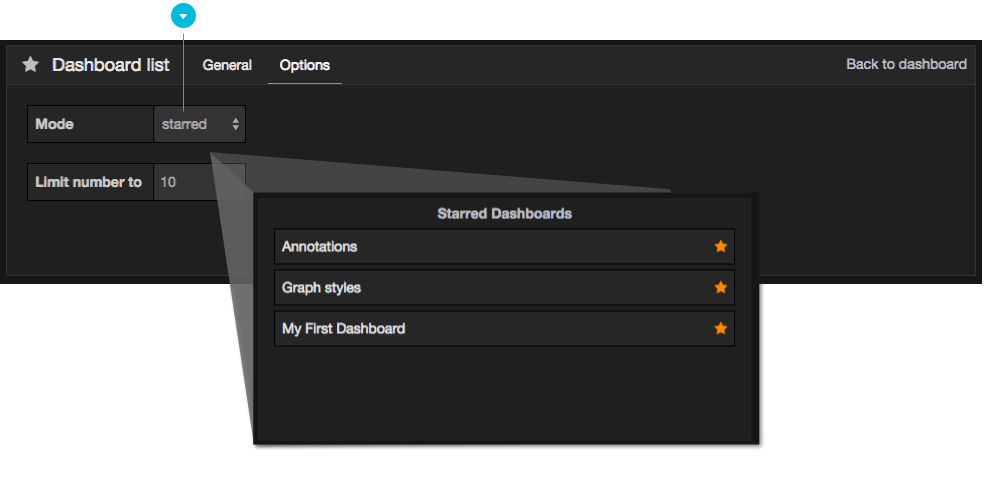
Task: Unstar My First Dashboard
Action: coord(720,329)
